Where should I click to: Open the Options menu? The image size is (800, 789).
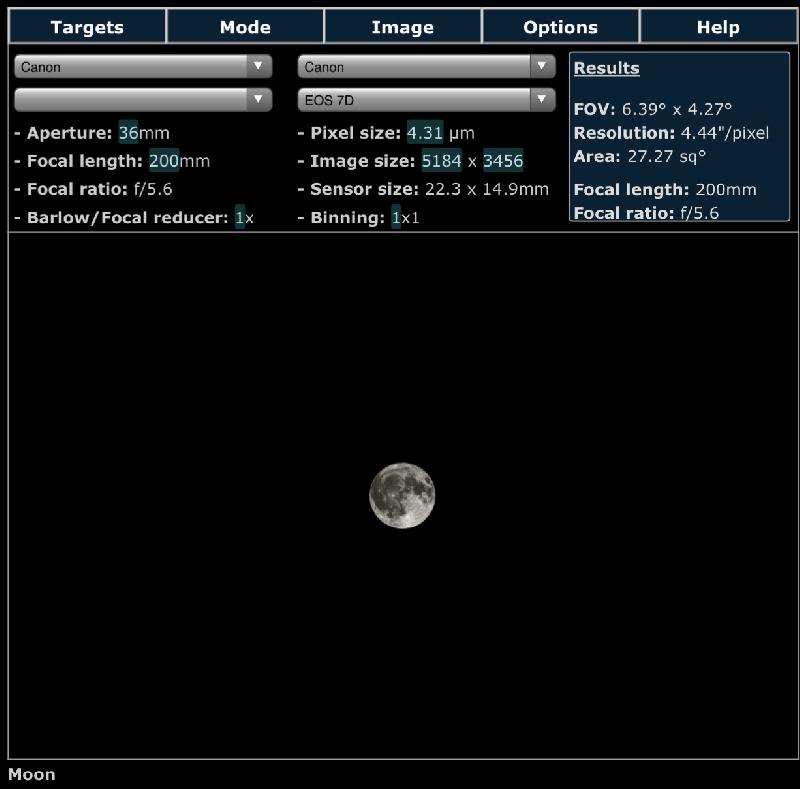coord(560,27)
